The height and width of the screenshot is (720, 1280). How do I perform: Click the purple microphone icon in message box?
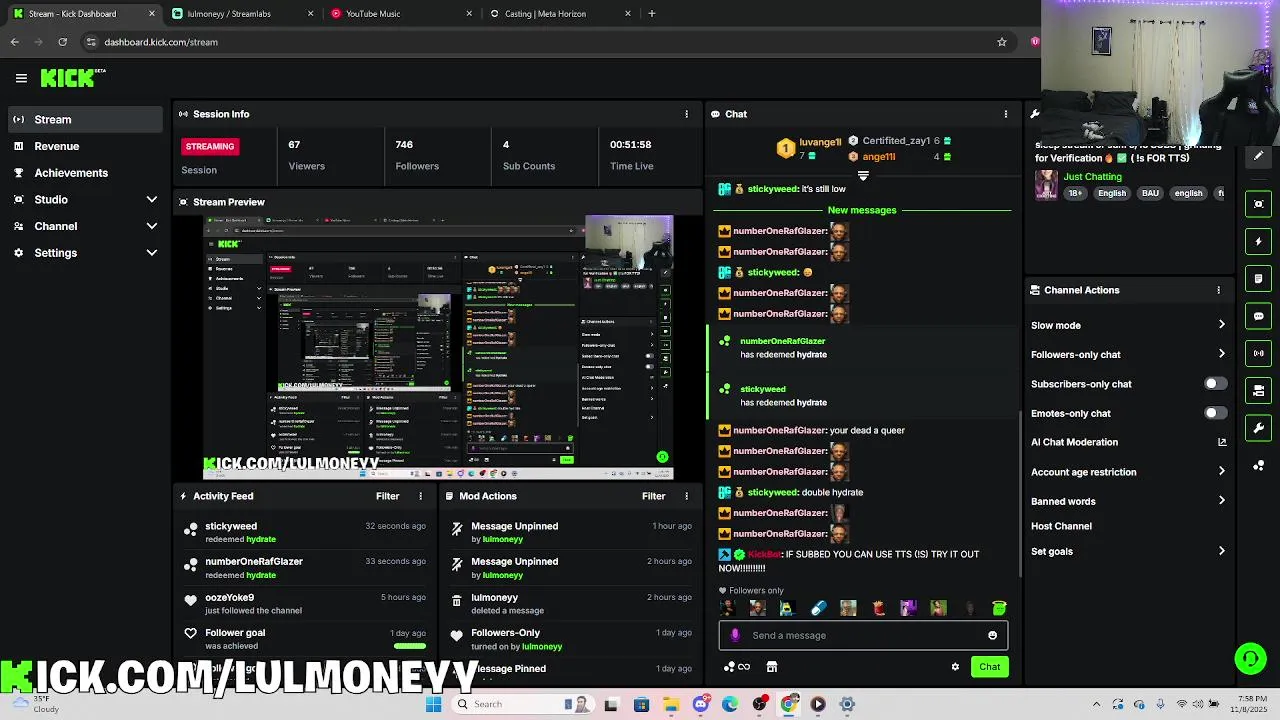pos(735,635)
